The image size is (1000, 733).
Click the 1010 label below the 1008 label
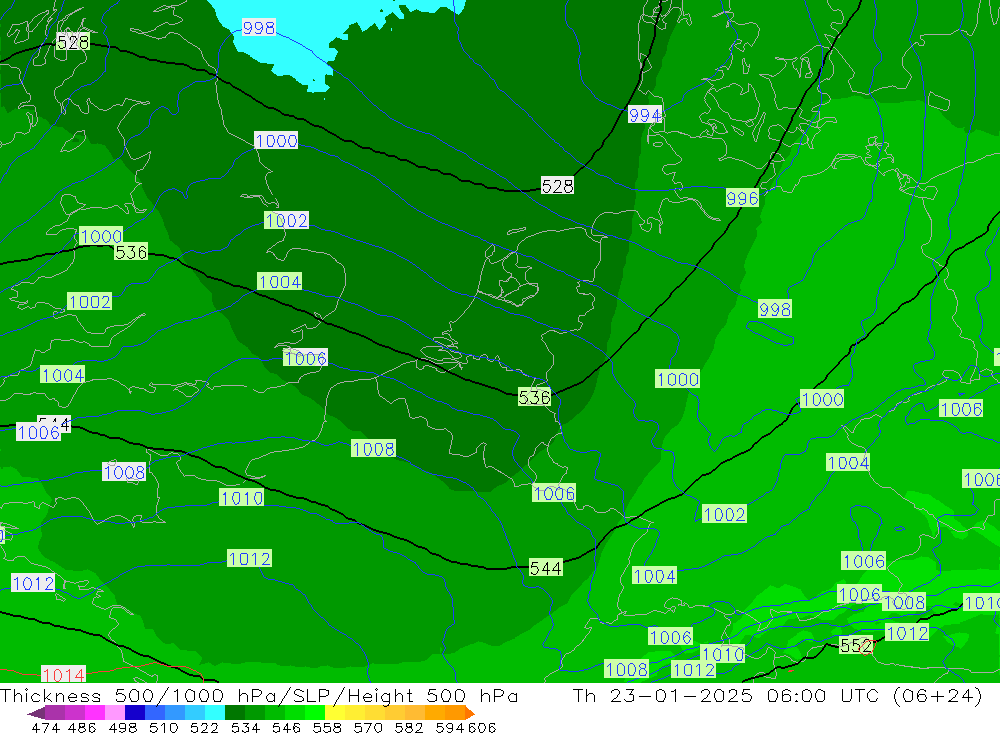[241, 498]
